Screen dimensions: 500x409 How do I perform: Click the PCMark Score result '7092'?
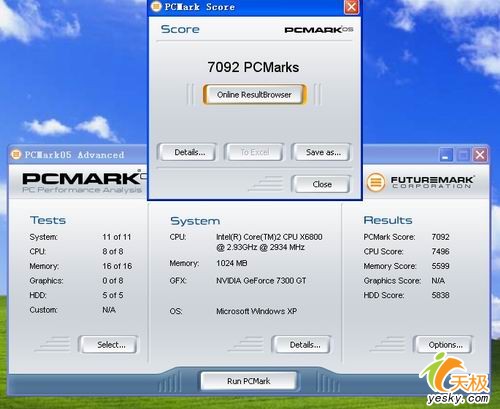pyautogui.click(x=440, y=237)
